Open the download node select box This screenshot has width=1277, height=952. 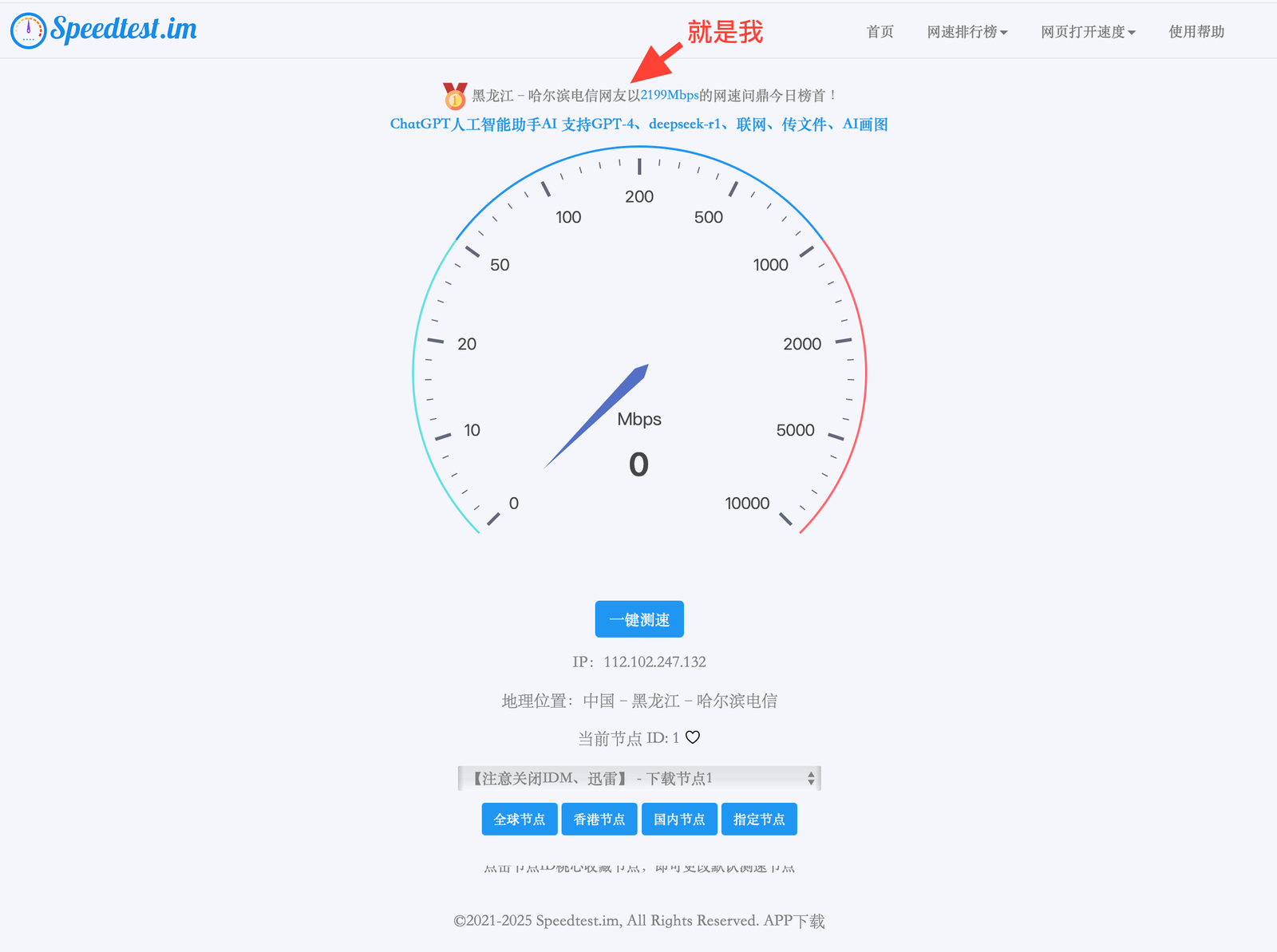[x=639, y=778]
